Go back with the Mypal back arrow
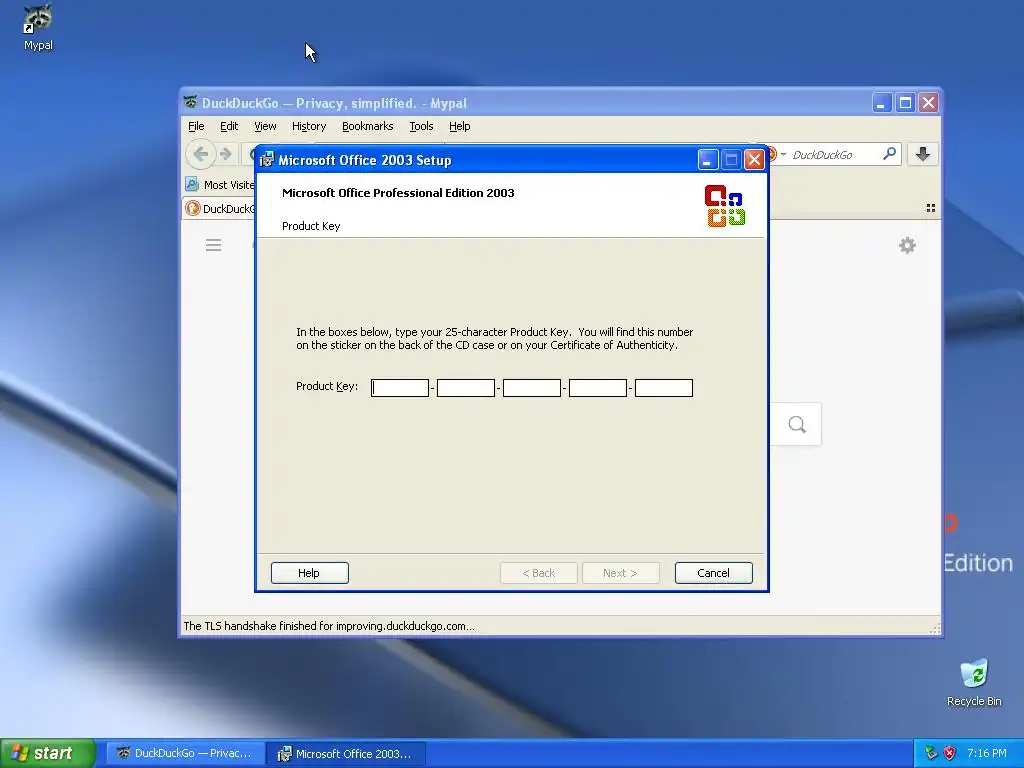This screenshot has width=1024, height=768. point(201,154)
